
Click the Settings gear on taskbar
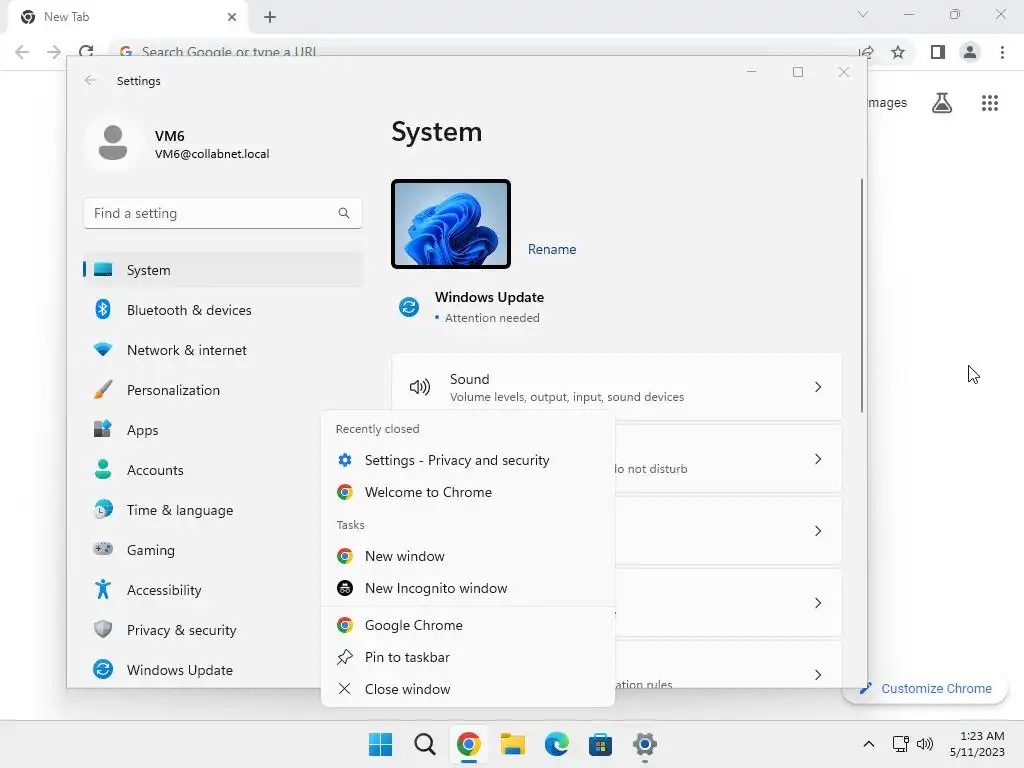(645, 744)
